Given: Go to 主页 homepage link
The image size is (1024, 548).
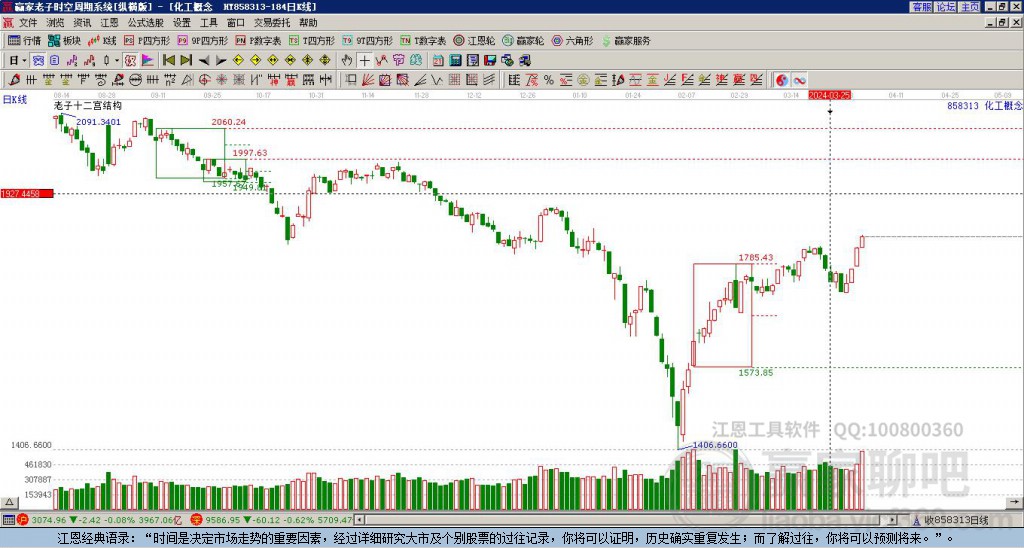Looking at the screenshot, I should [x=970, y=7].
